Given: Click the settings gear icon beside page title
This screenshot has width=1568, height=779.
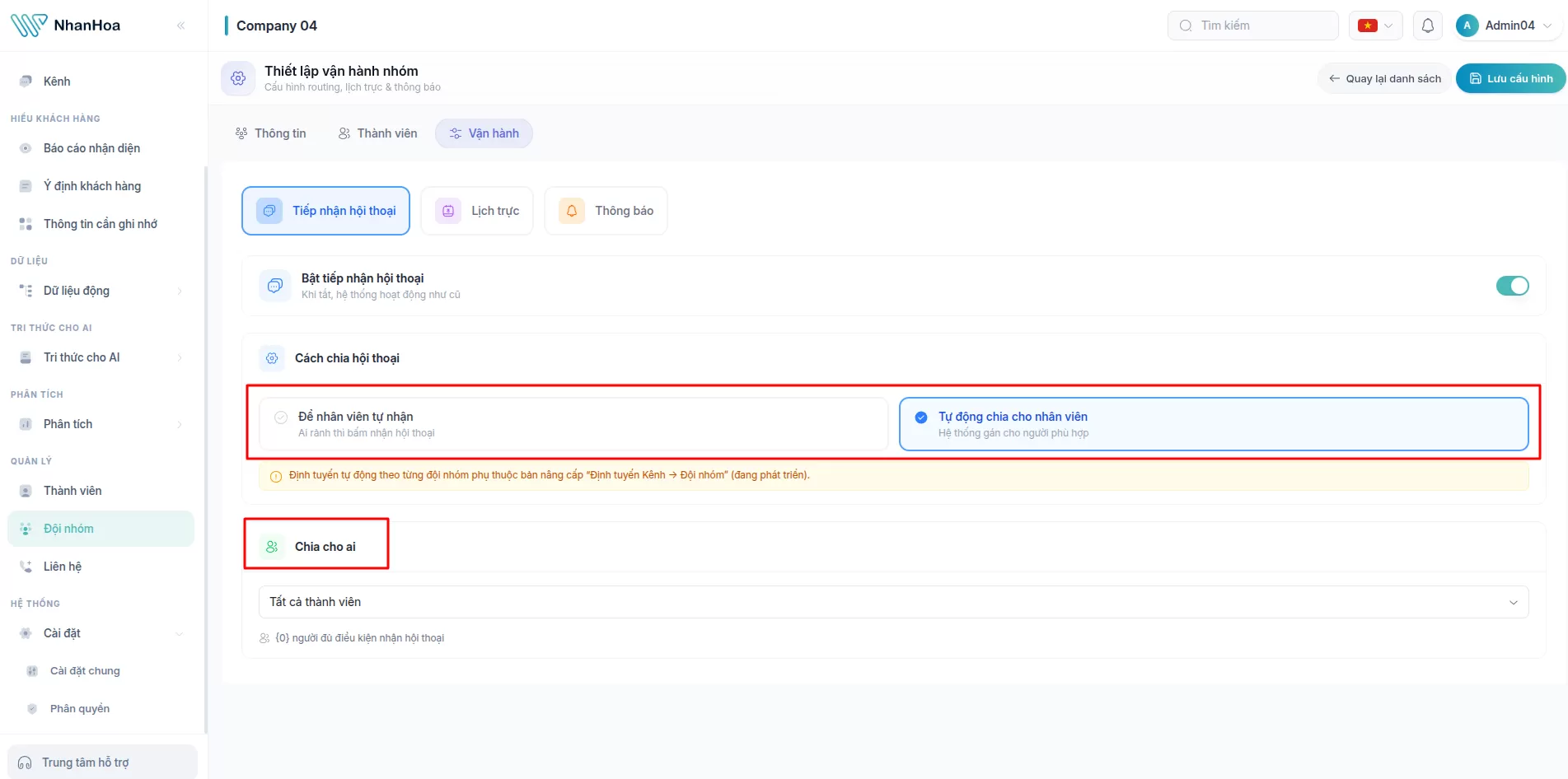Looking at the screenshot, I should click(238, 78).
